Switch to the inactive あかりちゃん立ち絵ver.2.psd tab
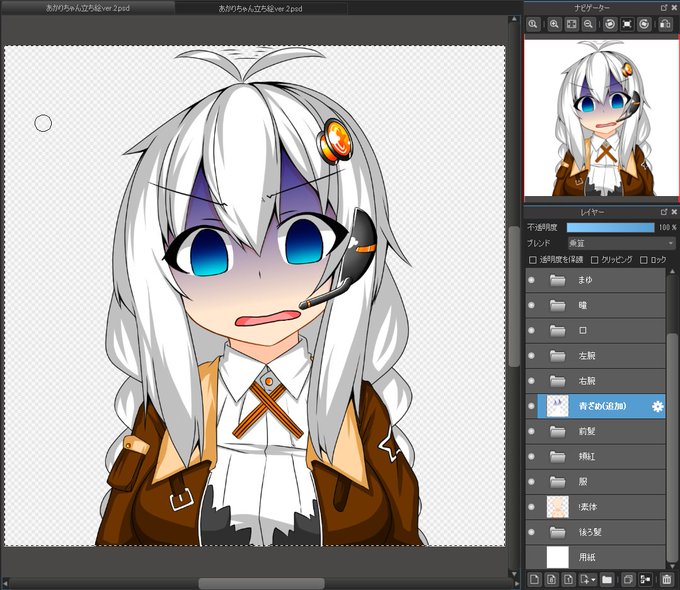Screen dimensions: 680x590 (x=260, y=8)
